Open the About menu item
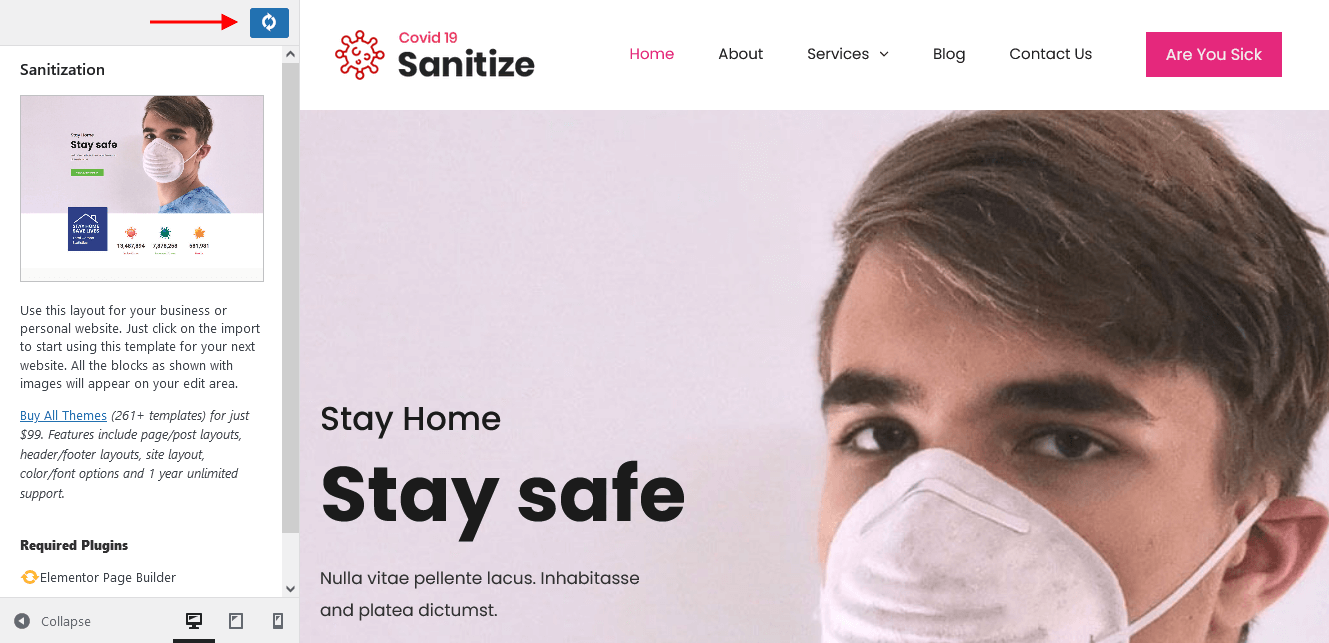This screenshot has height=643, width=1329. (x=741, y=54)
